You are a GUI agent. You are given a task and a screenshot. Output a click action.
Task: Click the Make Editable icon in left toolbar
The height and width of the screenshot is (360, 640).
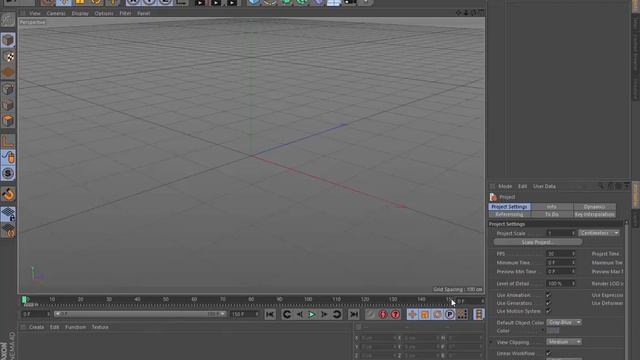(x=8, y=20)
